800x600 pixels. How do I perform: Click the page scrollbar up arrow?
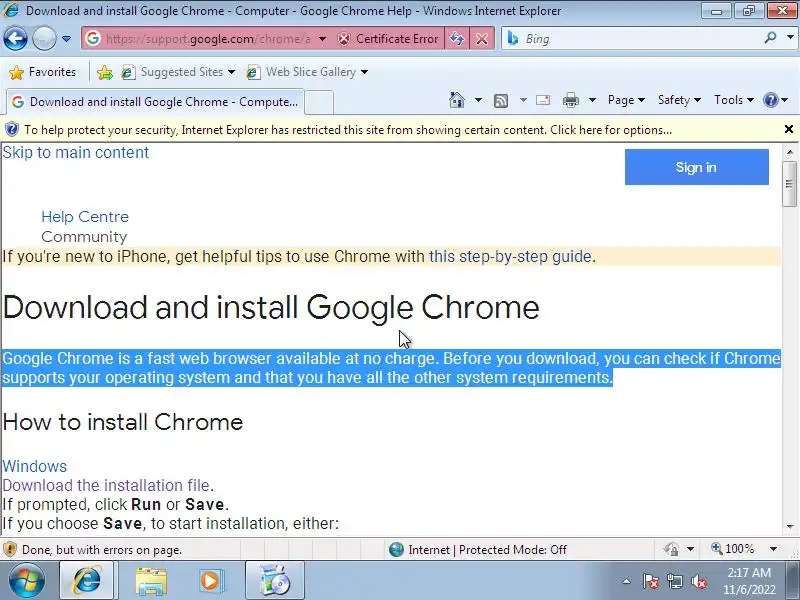tap(790, 152)
